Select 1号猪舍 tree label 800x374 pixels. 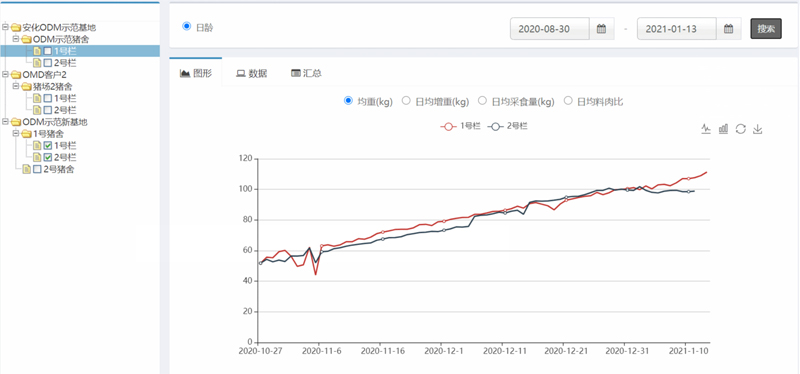(48, 134)
